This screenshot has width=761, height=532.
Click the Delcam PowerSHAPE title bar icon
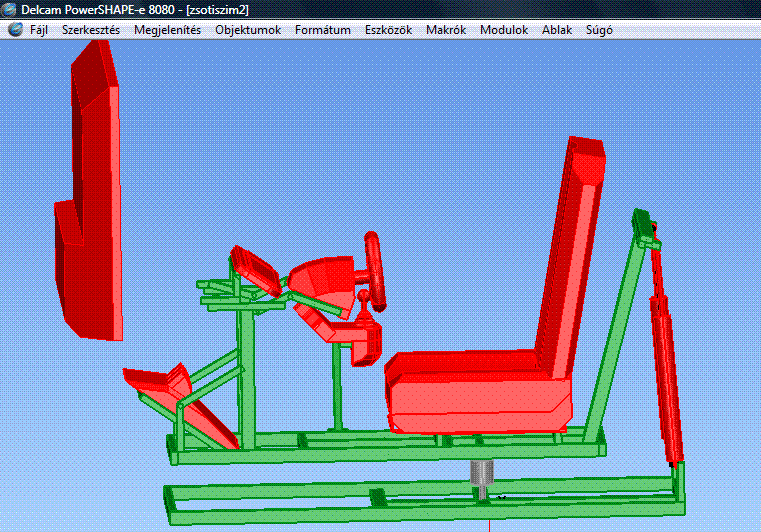point(10,9)
